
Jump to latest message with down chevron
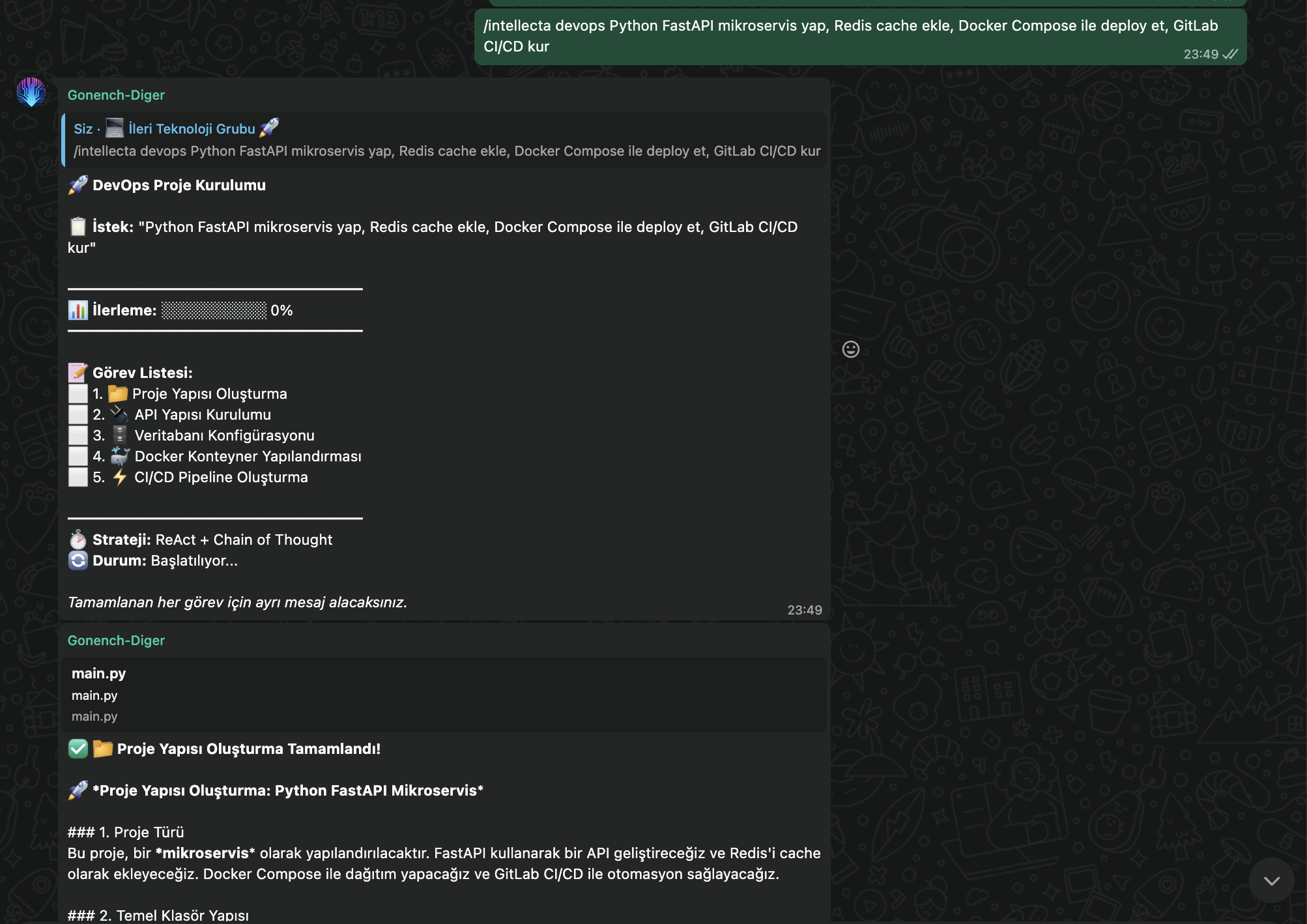click(x=1271, y=880)
